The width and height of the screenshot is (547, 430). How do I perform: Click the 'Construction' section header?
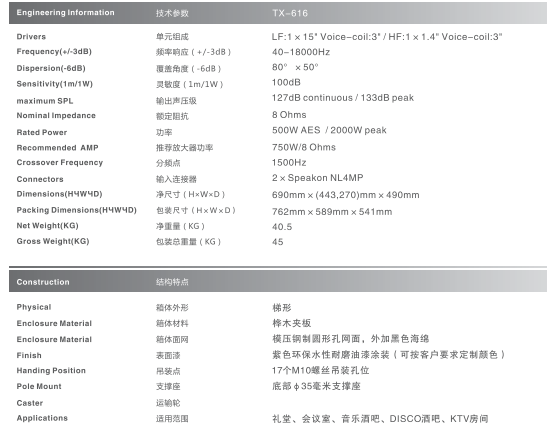[43, 282]
